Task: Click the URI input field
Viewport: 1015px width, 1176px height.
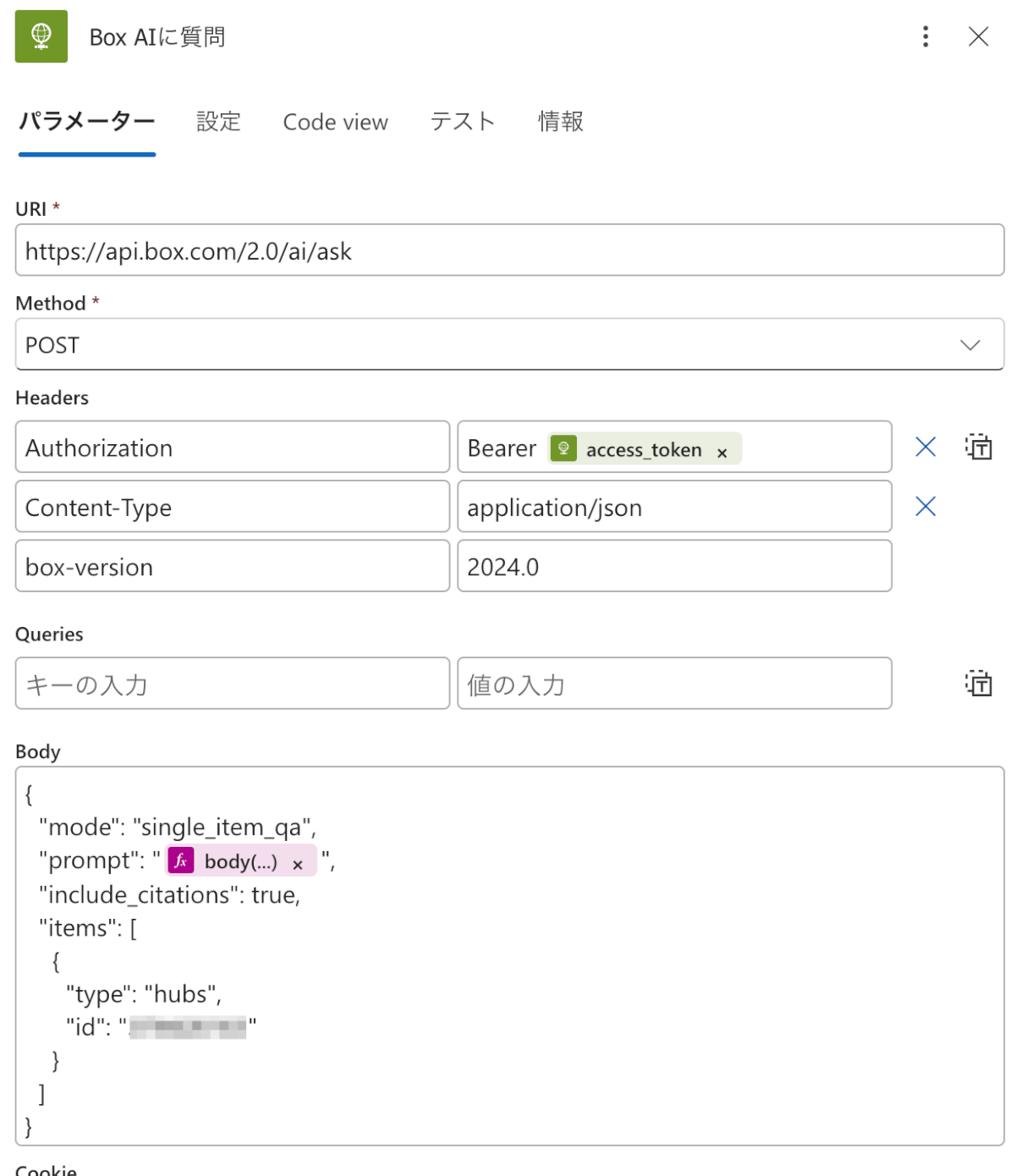Action: 509,250
